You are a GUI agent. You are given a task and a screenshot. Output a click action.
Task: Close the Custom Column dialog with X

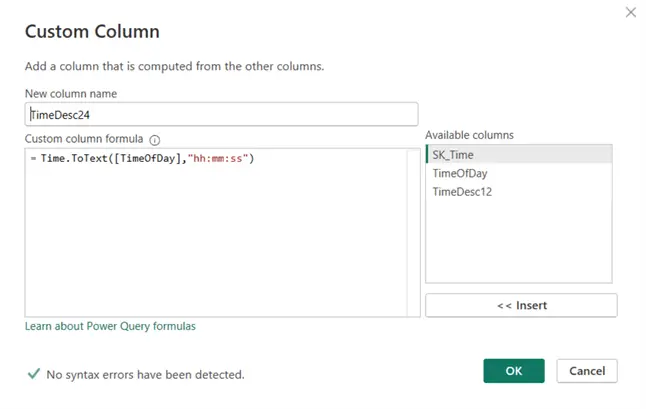(x=630, y=12)
